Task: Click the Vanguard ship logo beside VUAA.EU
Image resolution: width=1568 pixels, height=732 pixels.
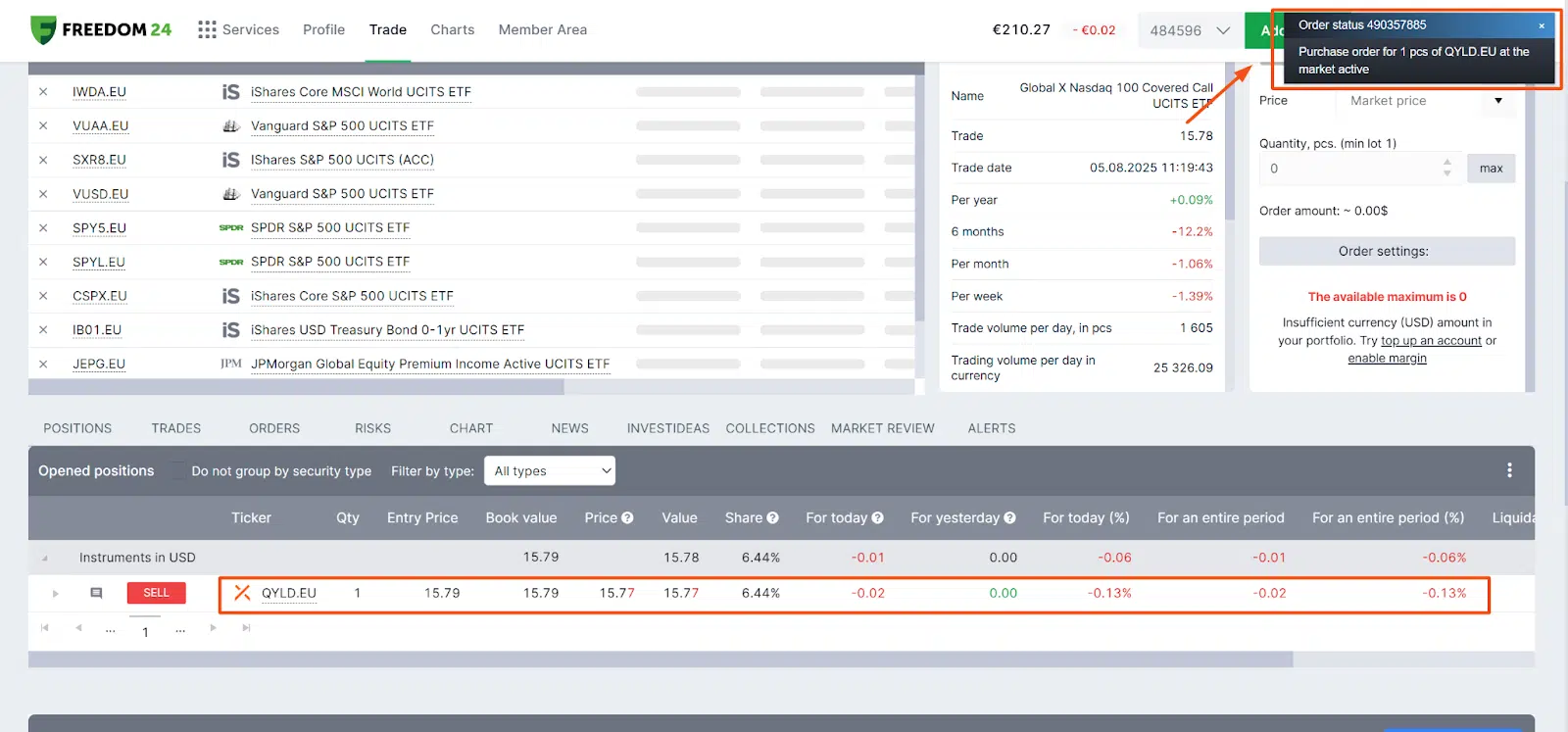Action: (231, 125)
